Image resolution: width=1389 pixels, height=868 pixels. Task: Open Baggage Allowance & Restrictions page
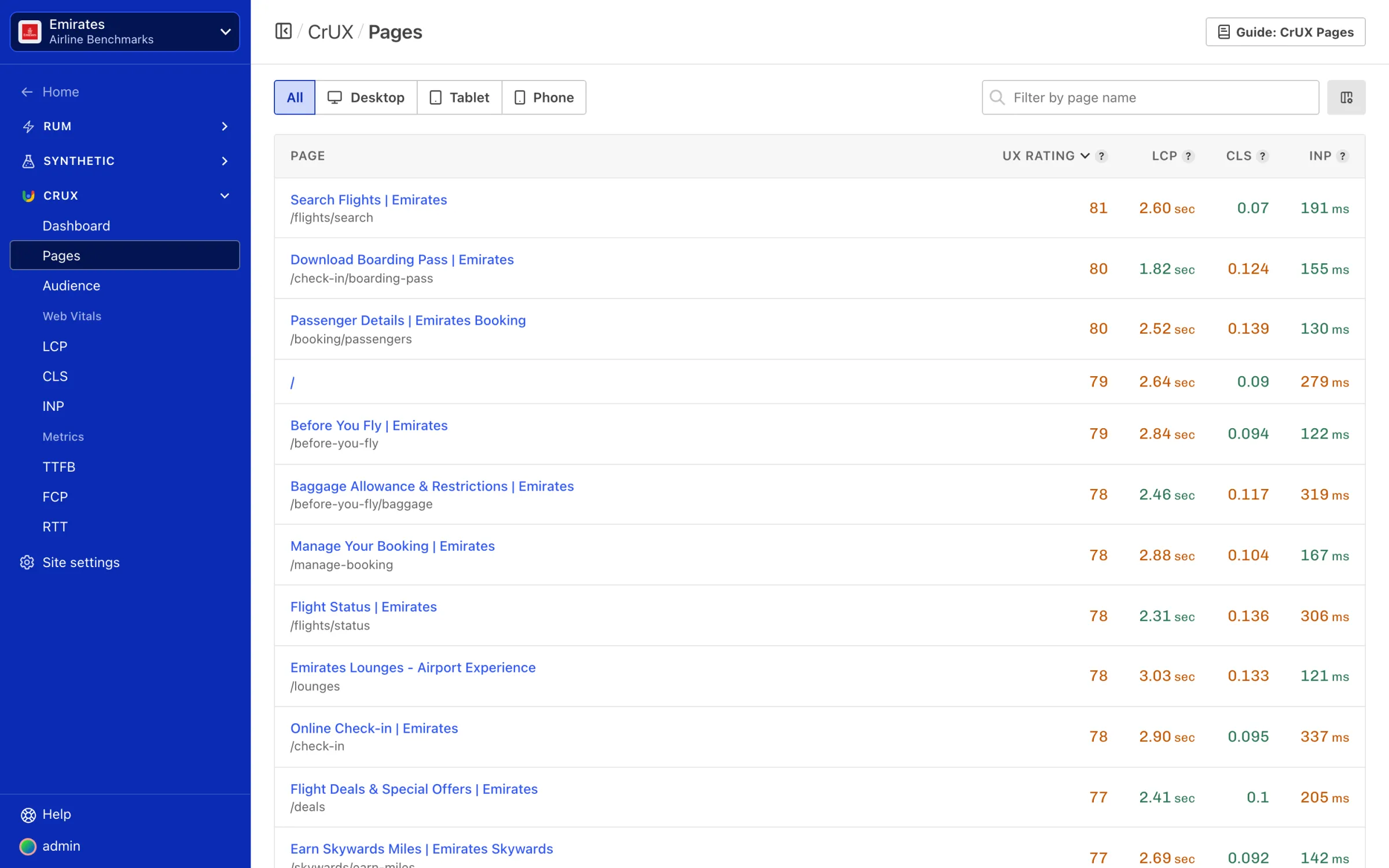[432, 486]
